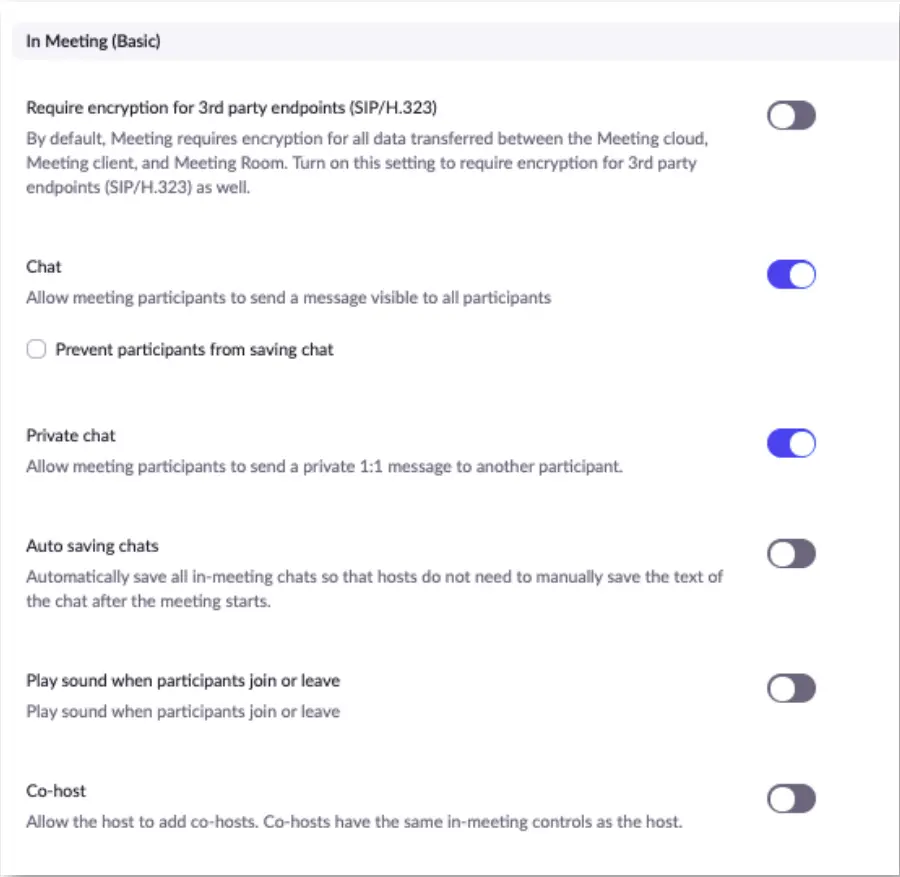Turn on the Co-host toggle

[791, 798]
